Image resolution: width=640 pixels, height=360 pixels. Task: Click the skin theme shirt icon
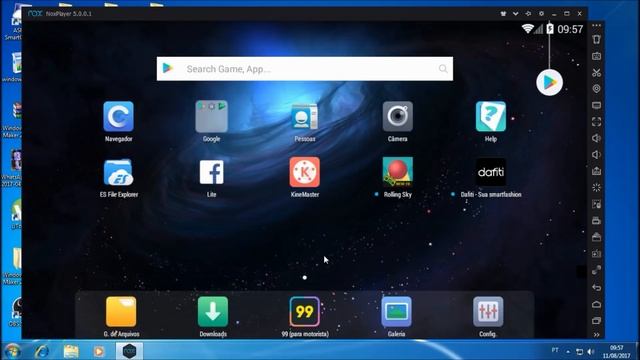click(x=503, y=13)
